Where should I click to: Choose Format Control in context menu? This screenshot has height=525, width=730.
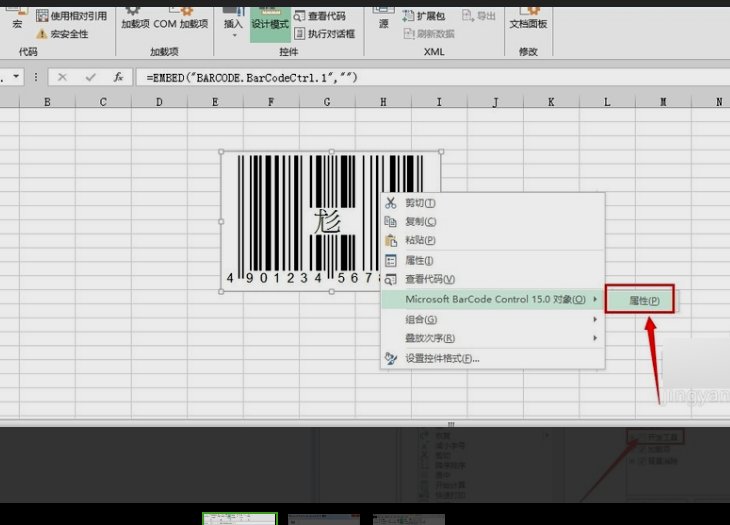point(493,358)
